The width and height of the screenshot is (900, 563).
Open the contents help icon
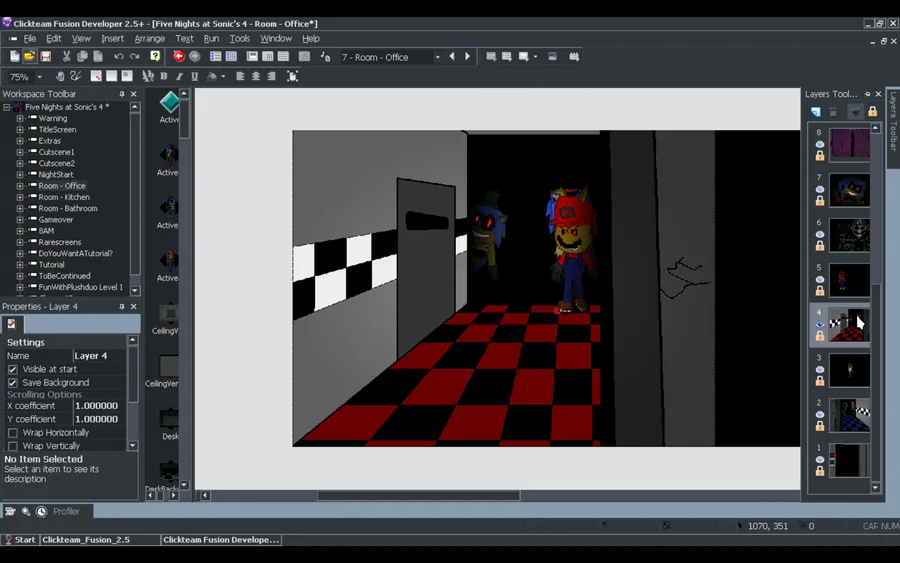pyautogui.click(x=155, y=56)
